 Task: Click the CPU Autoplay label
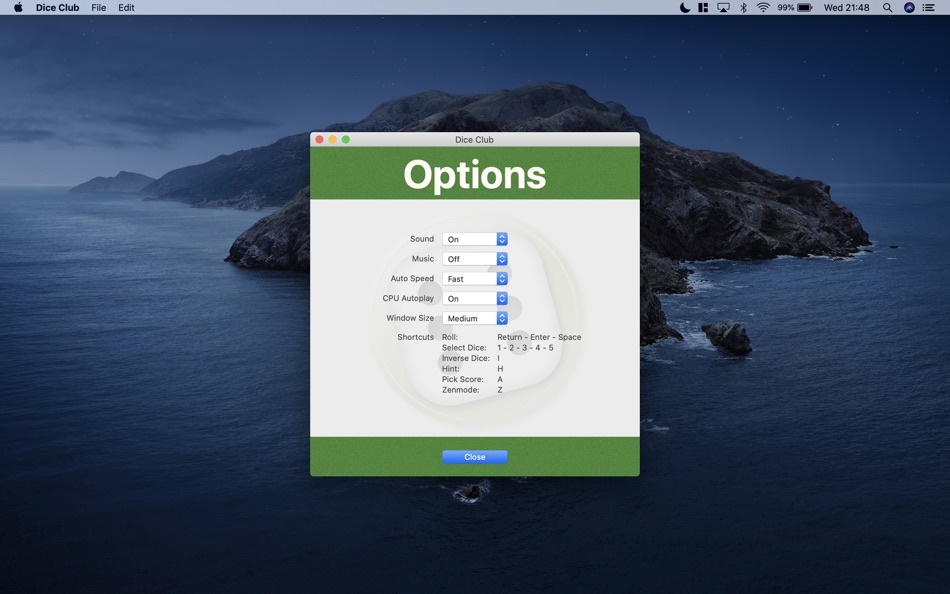[408, 298]
